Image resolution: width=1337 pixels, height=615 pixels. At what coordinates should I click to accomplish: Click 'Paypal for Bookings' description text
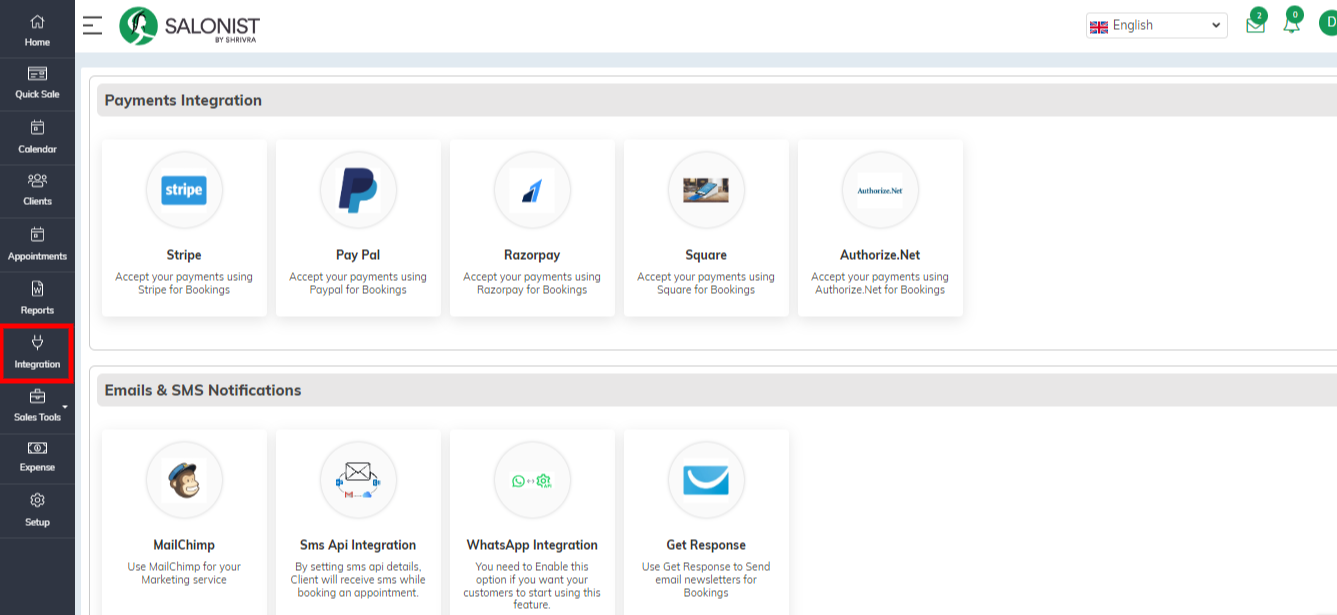[358, 290]
